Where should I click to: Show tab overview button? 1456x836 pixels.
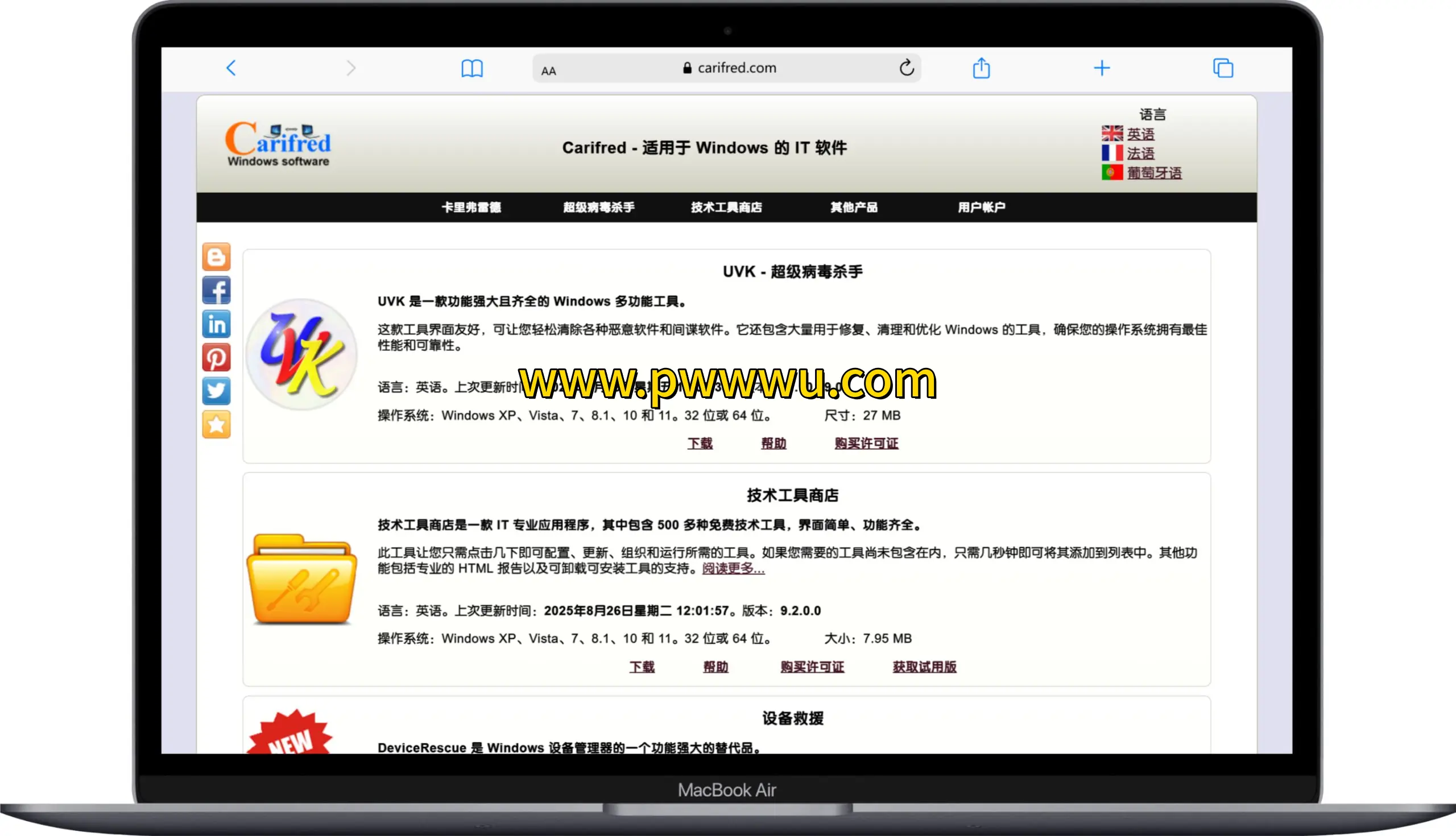tap(1223, 68)
